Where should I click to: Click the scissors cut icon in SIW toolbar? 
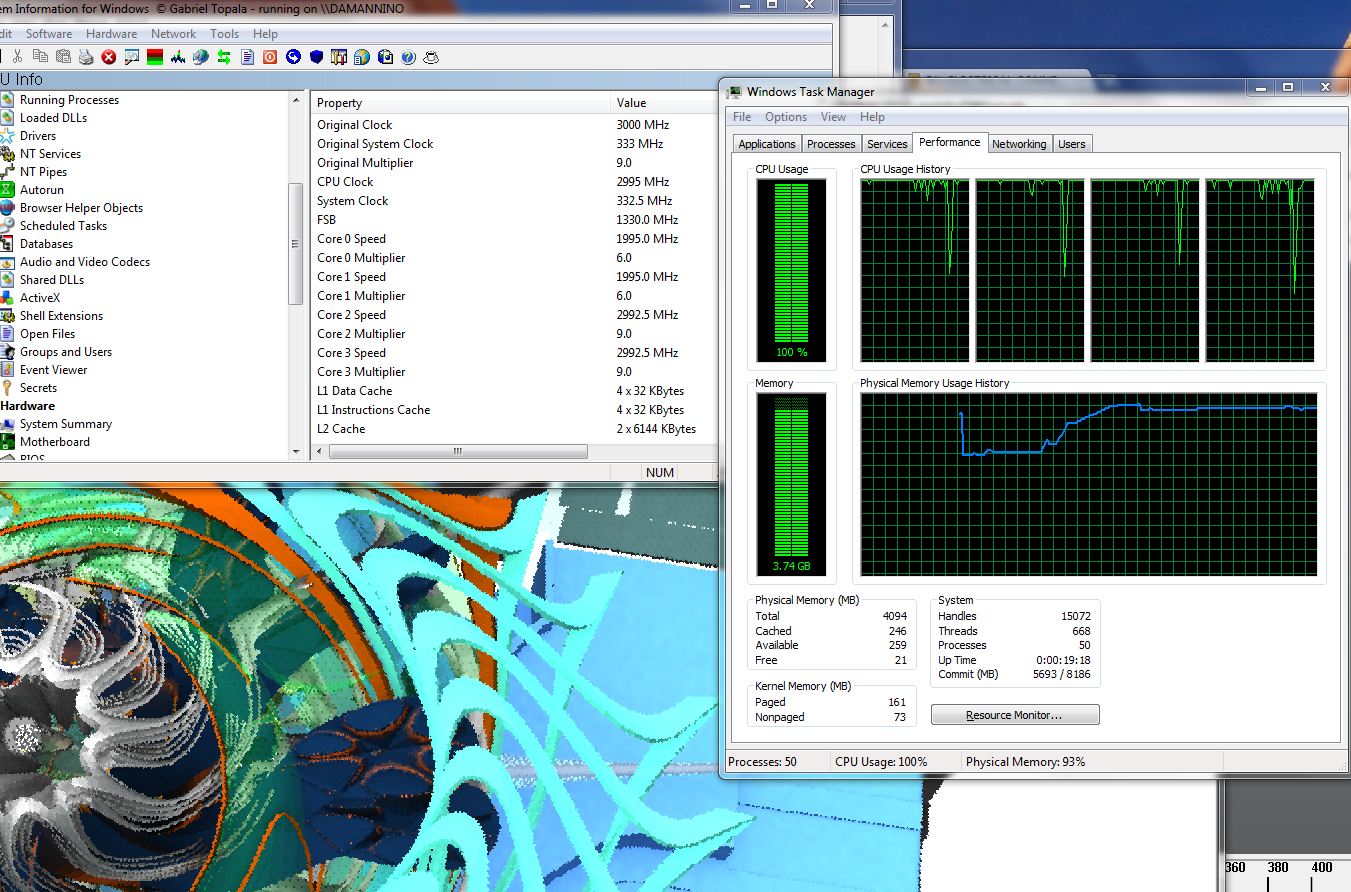[x=17, y=57]
